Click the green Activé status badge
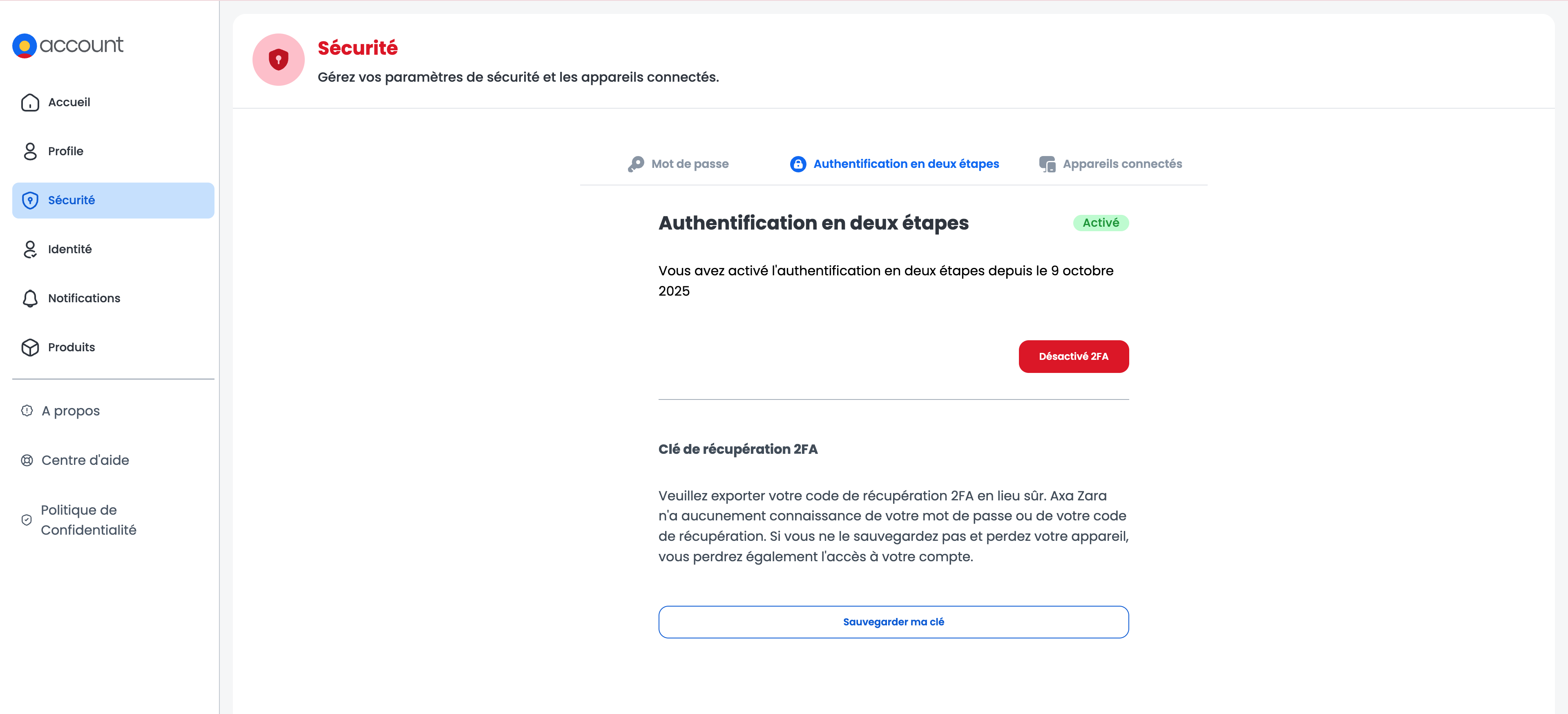The height and width of the screenshot is (714, 1568). point(1101,223)
